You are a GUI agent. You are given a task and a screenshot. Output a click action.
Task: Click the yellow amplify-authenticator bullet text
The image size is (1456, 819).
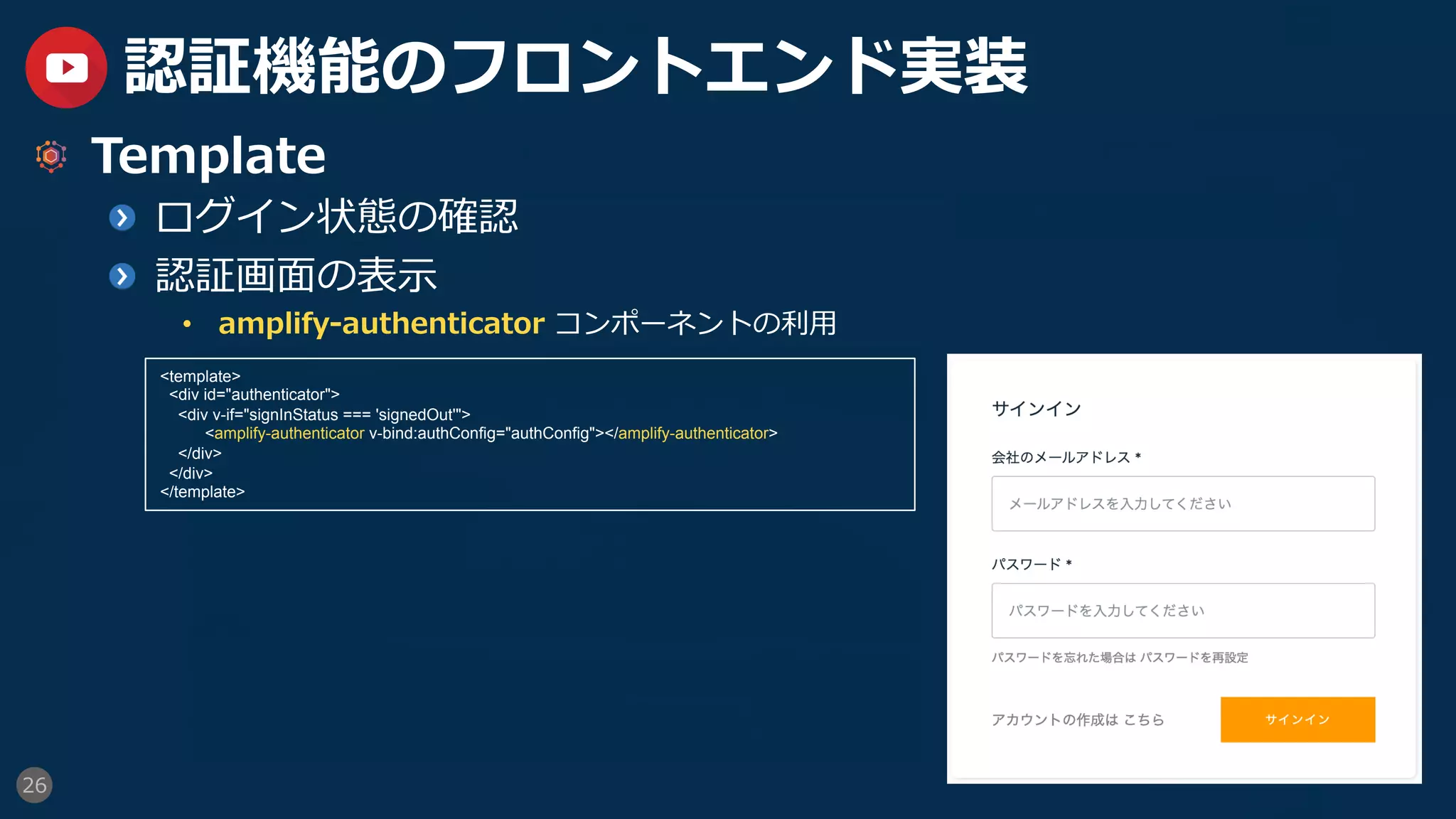[381, 323]
